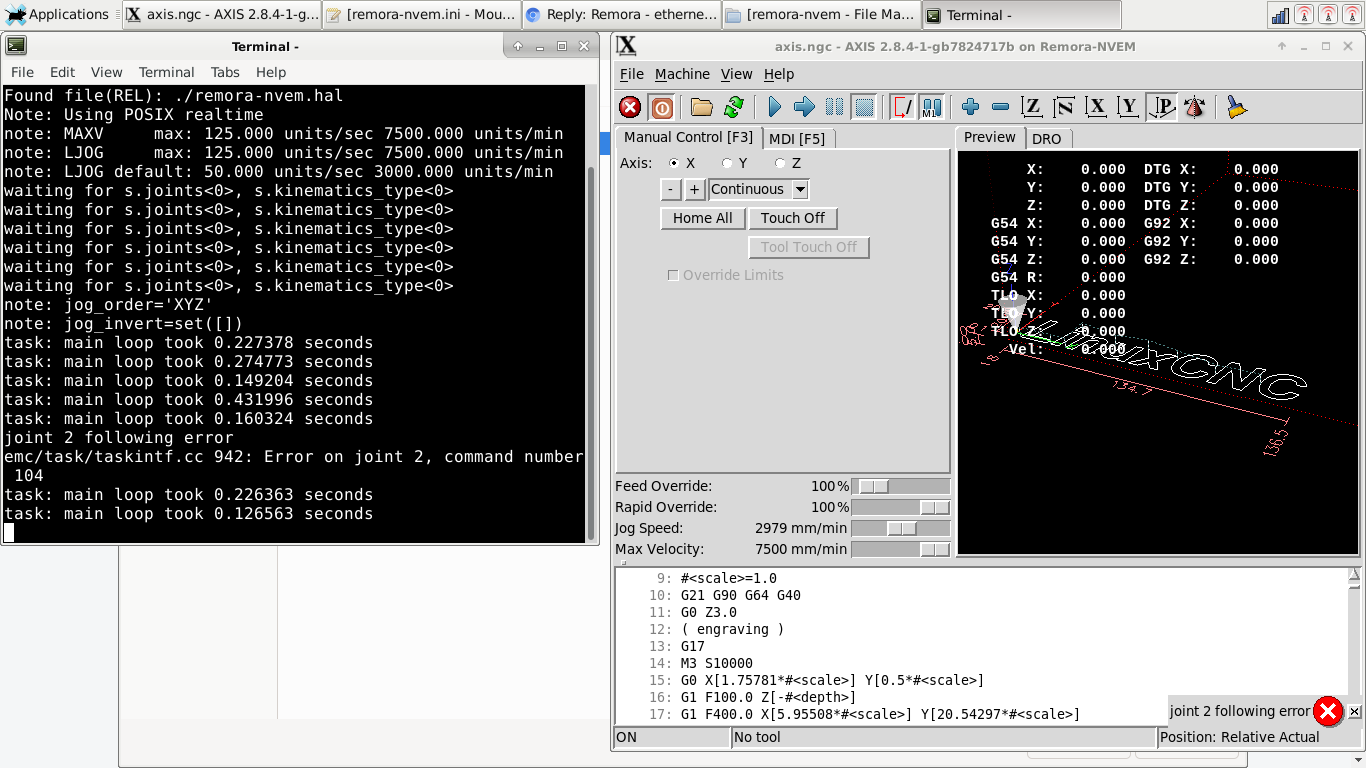Switch to Reply: Remora browser taskbar window
This screenshot has height=768, width=1366.
[x=621, y=15]
